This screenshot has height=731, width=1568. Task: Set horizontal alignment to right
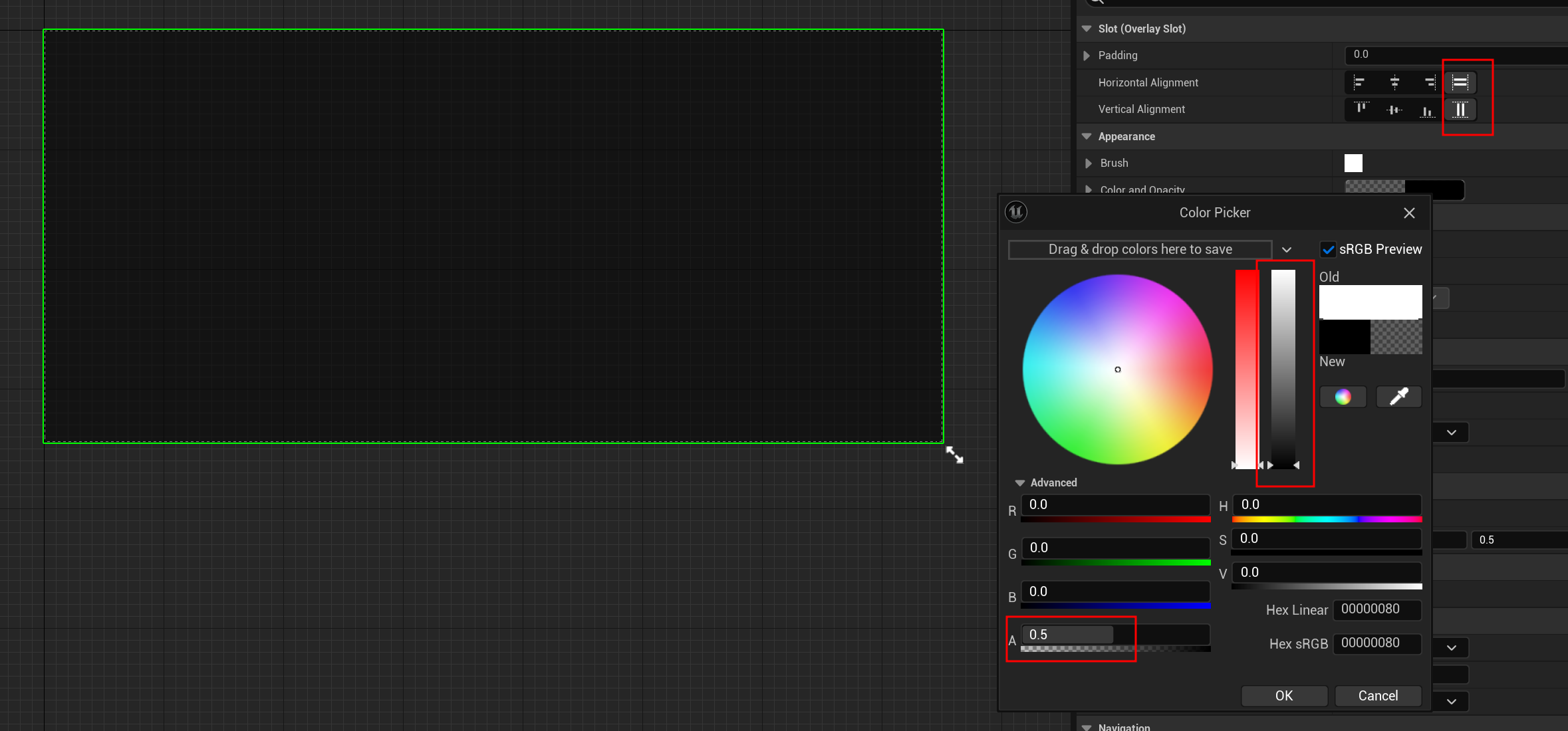pyautogui.click(x=1429, y=82)
